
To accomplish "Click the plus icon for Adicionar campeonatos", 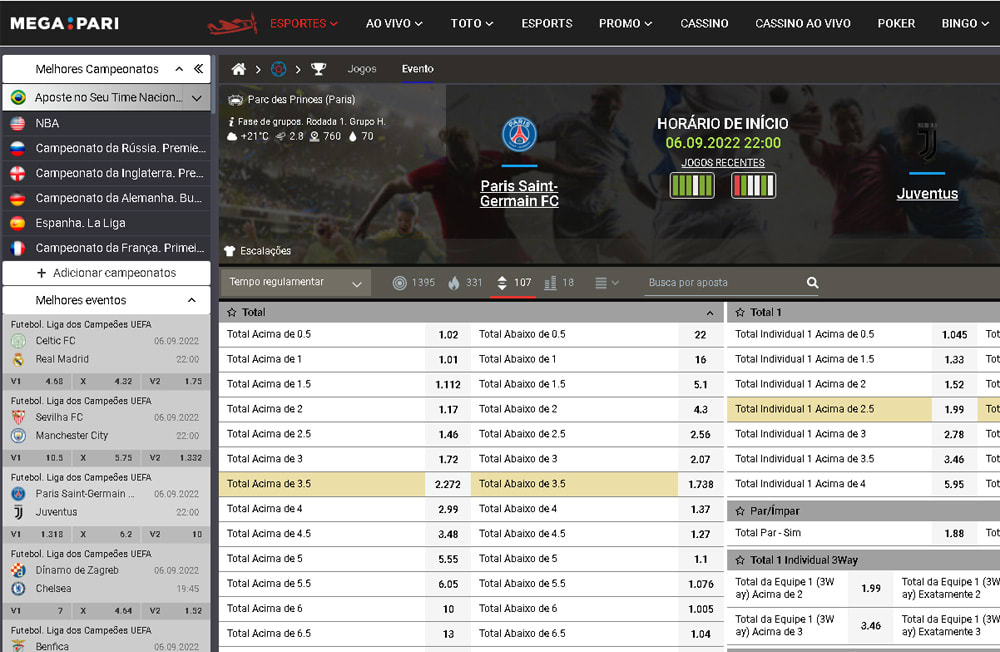I will [41, 273].
